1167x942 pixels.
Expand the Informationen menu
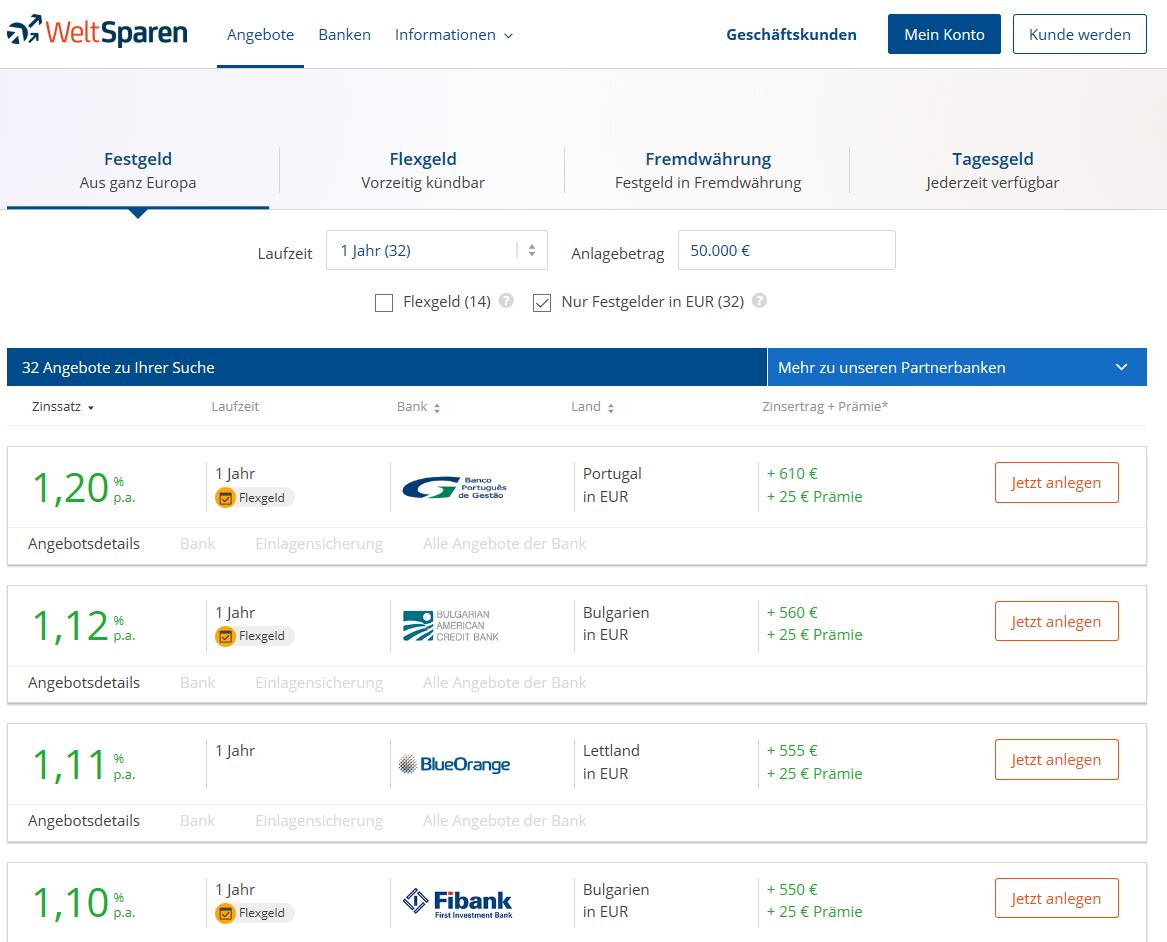tap(453, 35)
